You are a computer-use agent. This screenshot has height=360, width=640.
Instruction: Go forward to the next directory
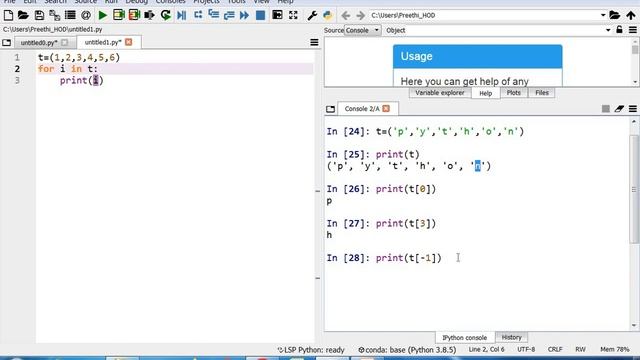point(360,16)
